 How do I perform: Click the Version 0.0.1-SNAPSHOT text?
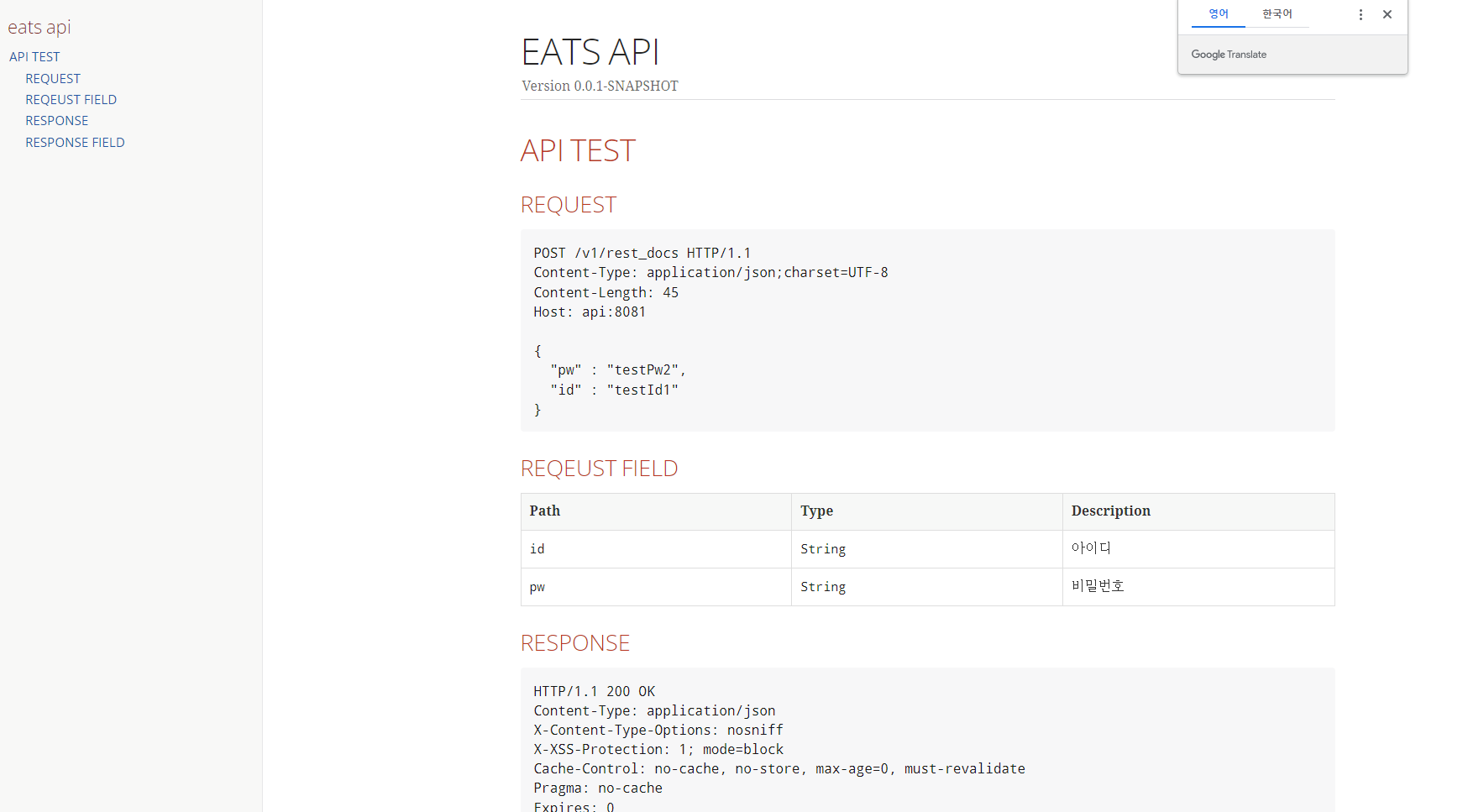click(600, 86)
